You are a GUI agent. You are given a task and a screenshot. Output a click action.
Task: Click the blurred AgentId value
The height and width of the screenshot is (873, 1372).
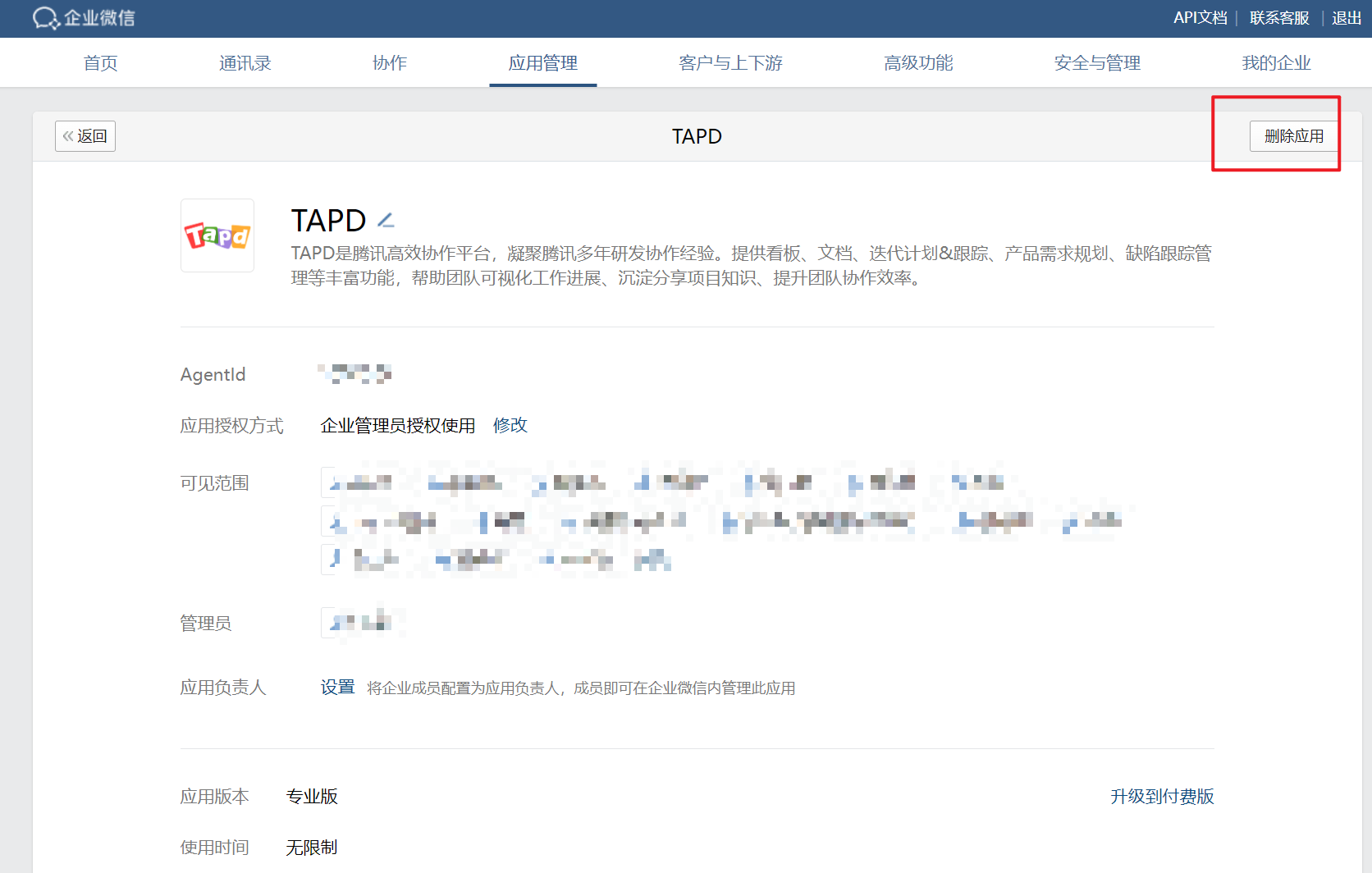[355, 374]
